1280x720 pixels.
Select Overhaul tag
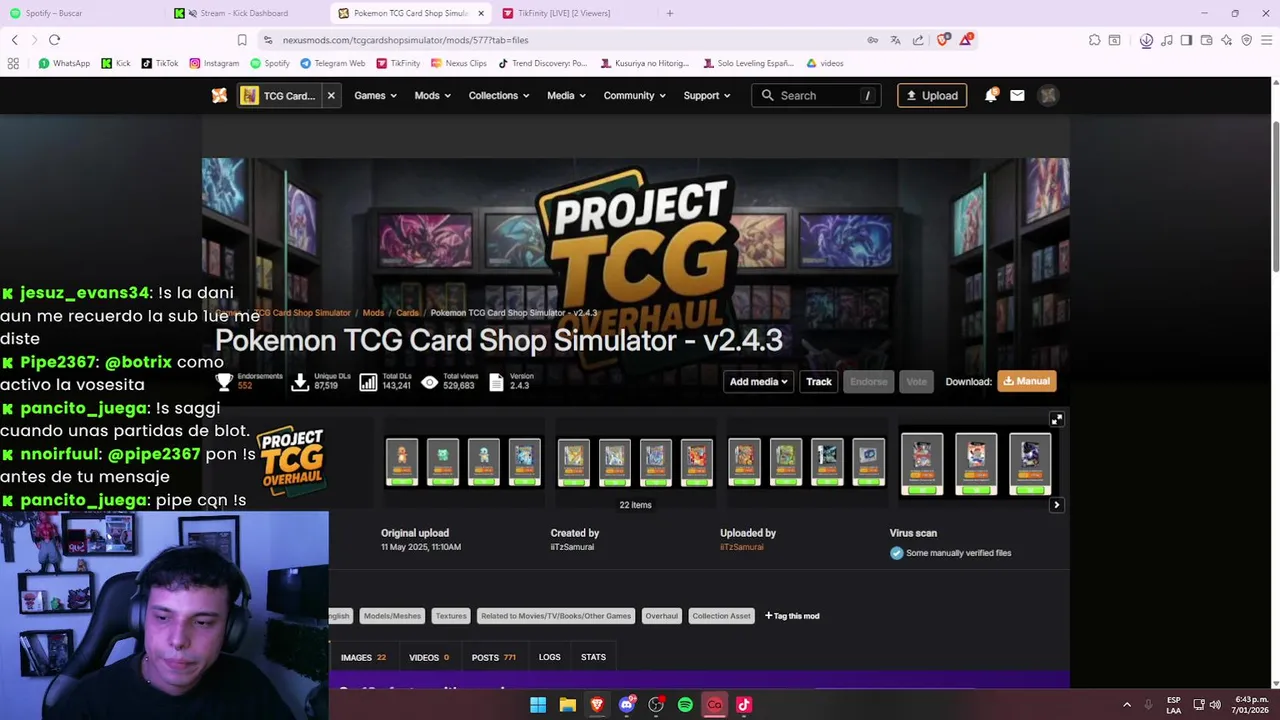(661, 616)
